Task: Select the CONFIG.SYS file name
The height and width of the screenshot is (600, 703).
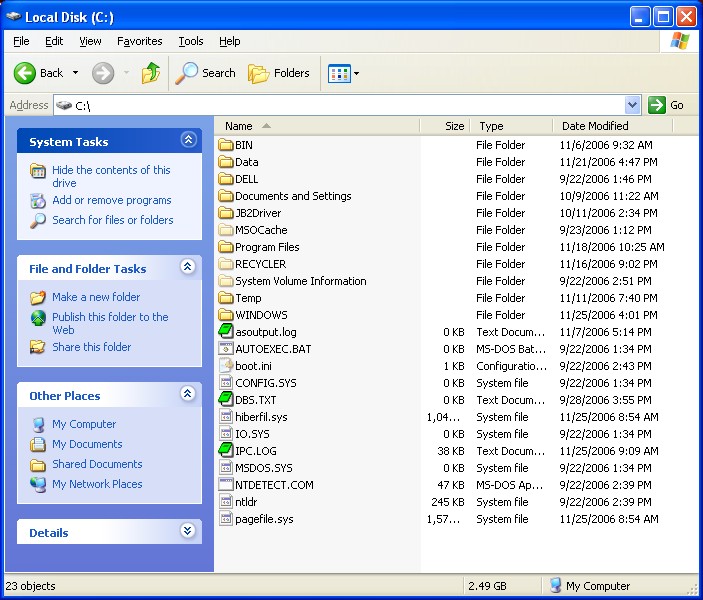Action: tap(266, 383)
